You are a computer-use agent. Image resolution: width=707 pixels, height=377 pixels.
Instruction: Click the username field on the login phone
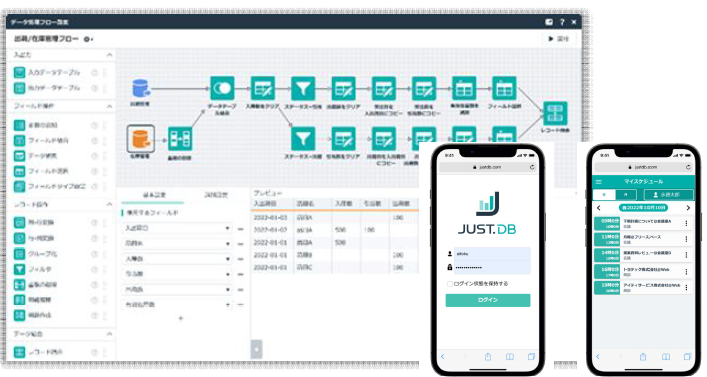[x=492, y=254]
